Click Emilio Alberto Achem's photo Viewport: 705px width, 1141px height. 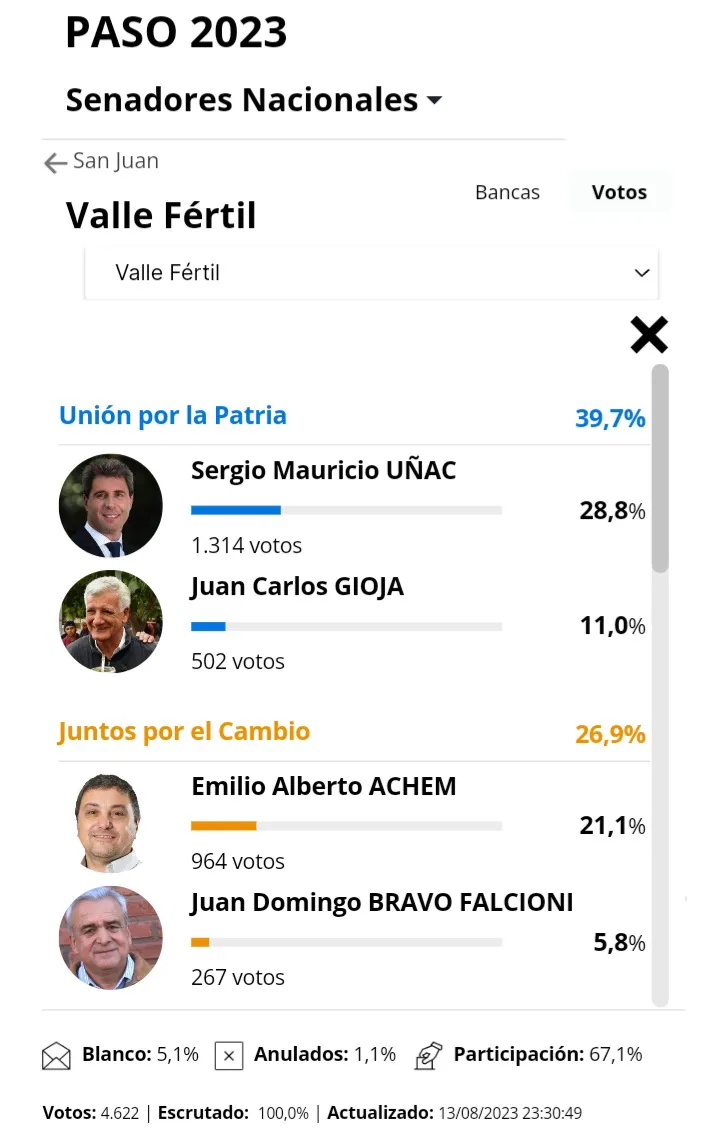click(x=110, y=821)
